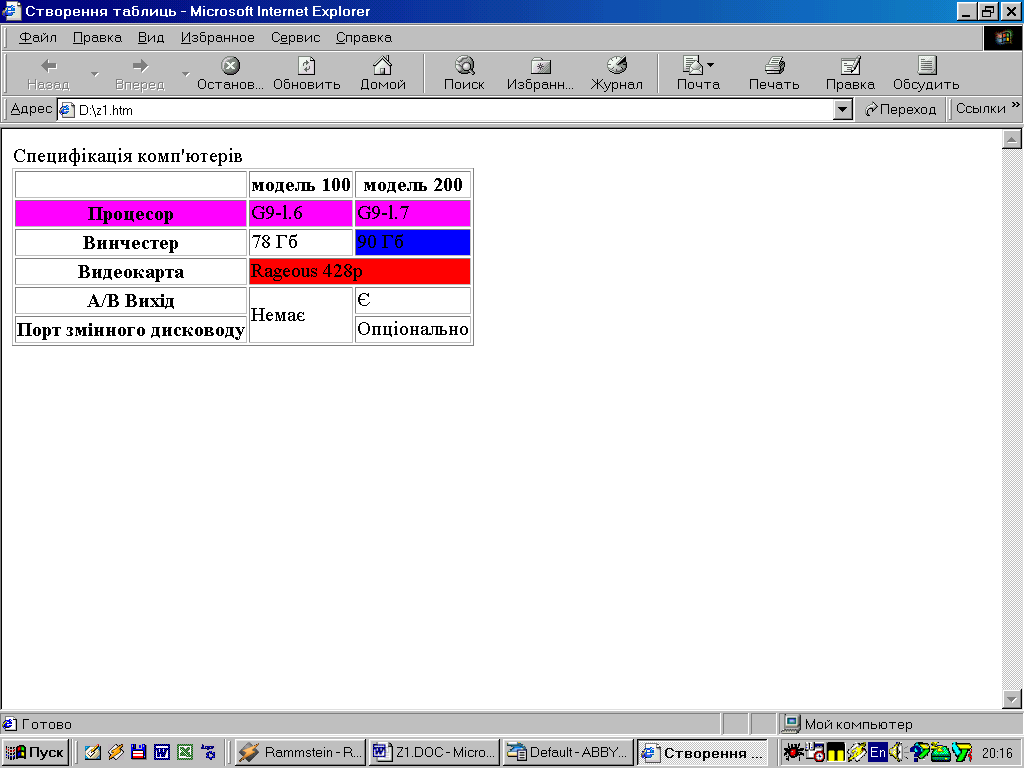The height and width of the screenshot is (768, 1024).
Task: Click the address field showing D:\z1.htm
Action: pos(445,110)
